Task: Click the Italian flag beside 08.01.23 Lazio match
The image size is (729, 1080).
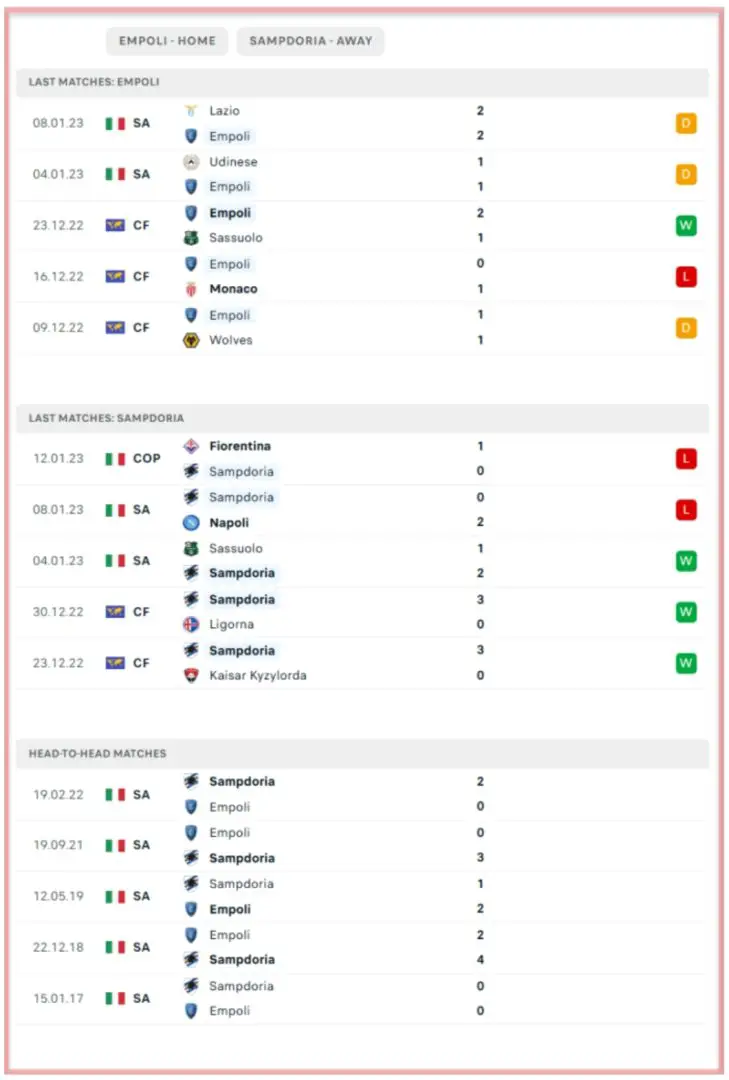Action: coord(115,124)
